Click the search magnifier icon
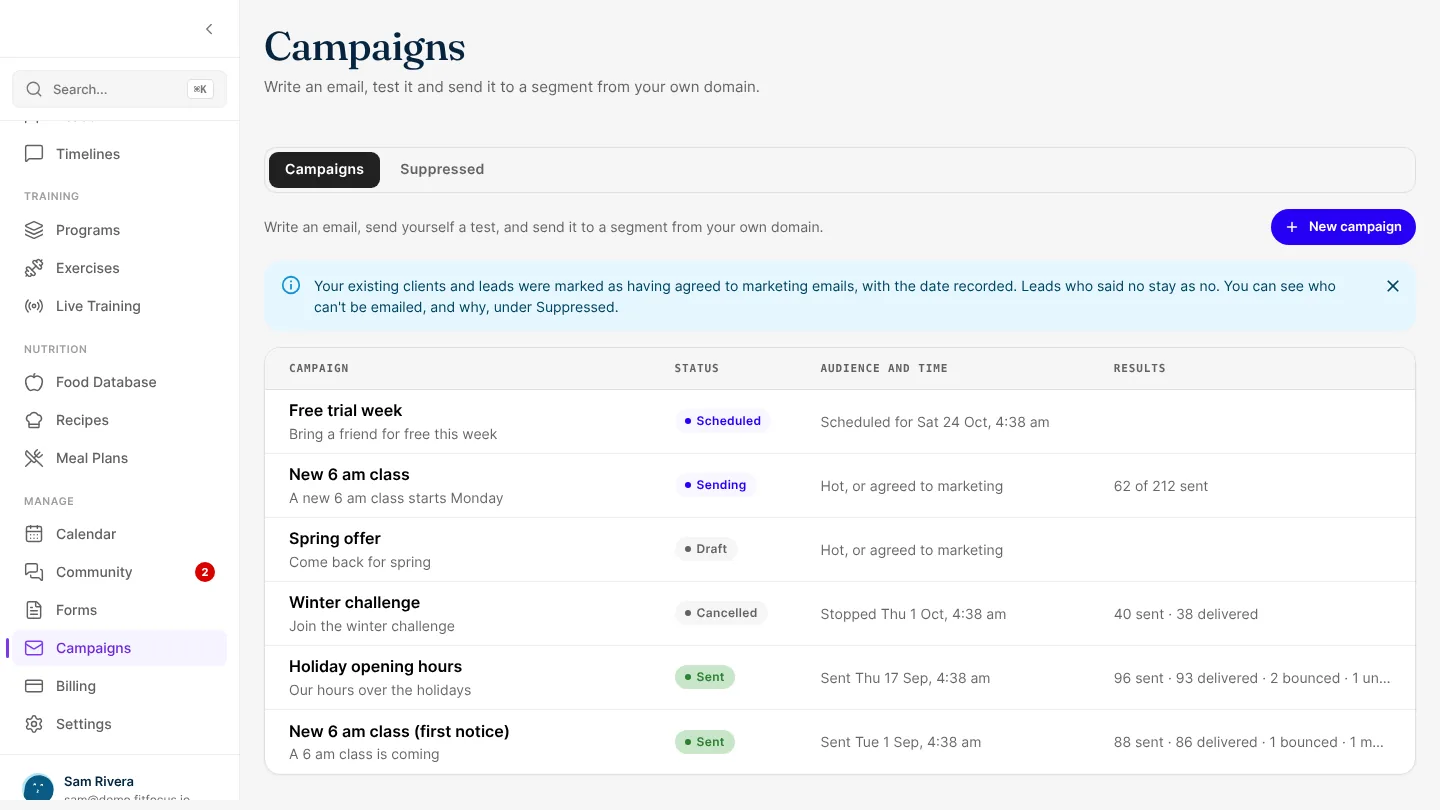Image resolution: width=1440 pixels, height=810 pixels. click(x=34, y=89)
